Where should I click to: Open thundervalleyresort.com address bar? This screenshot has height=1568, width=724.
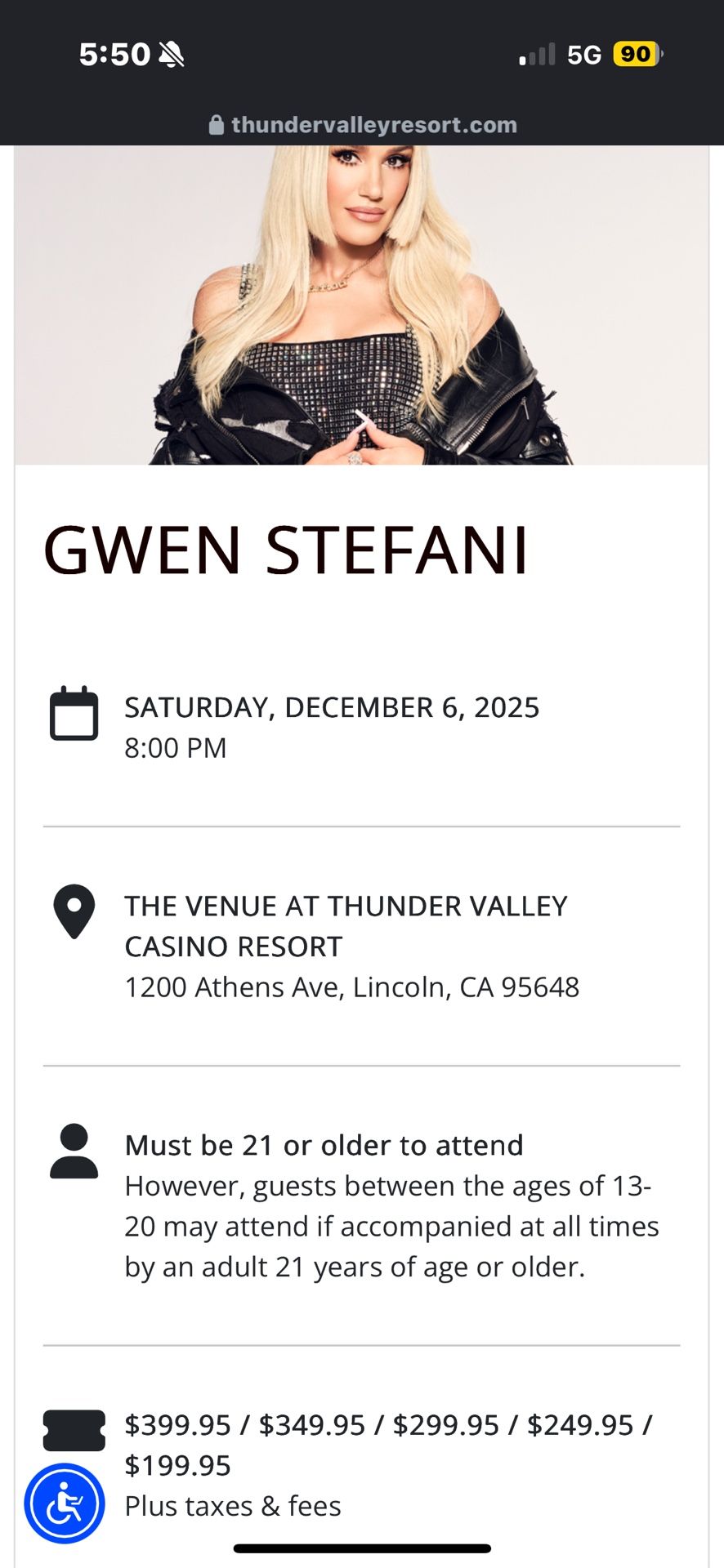[373, 125]
